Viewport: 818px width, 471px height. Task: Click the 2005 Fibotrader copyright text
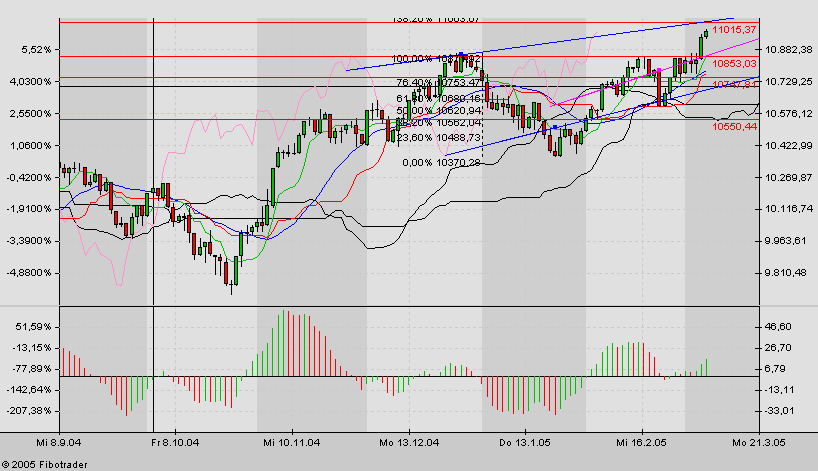[42, 463]
